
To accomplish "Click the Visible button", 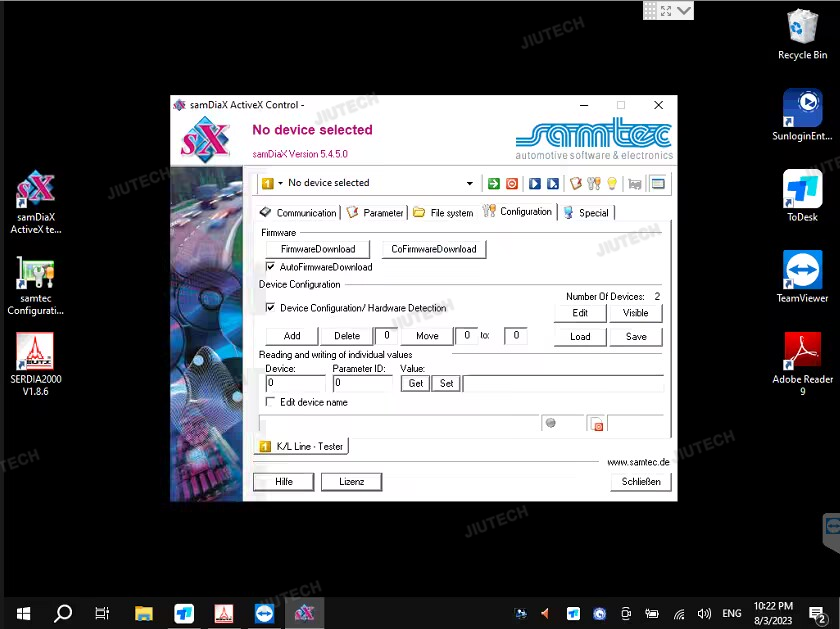I will 635,313.
